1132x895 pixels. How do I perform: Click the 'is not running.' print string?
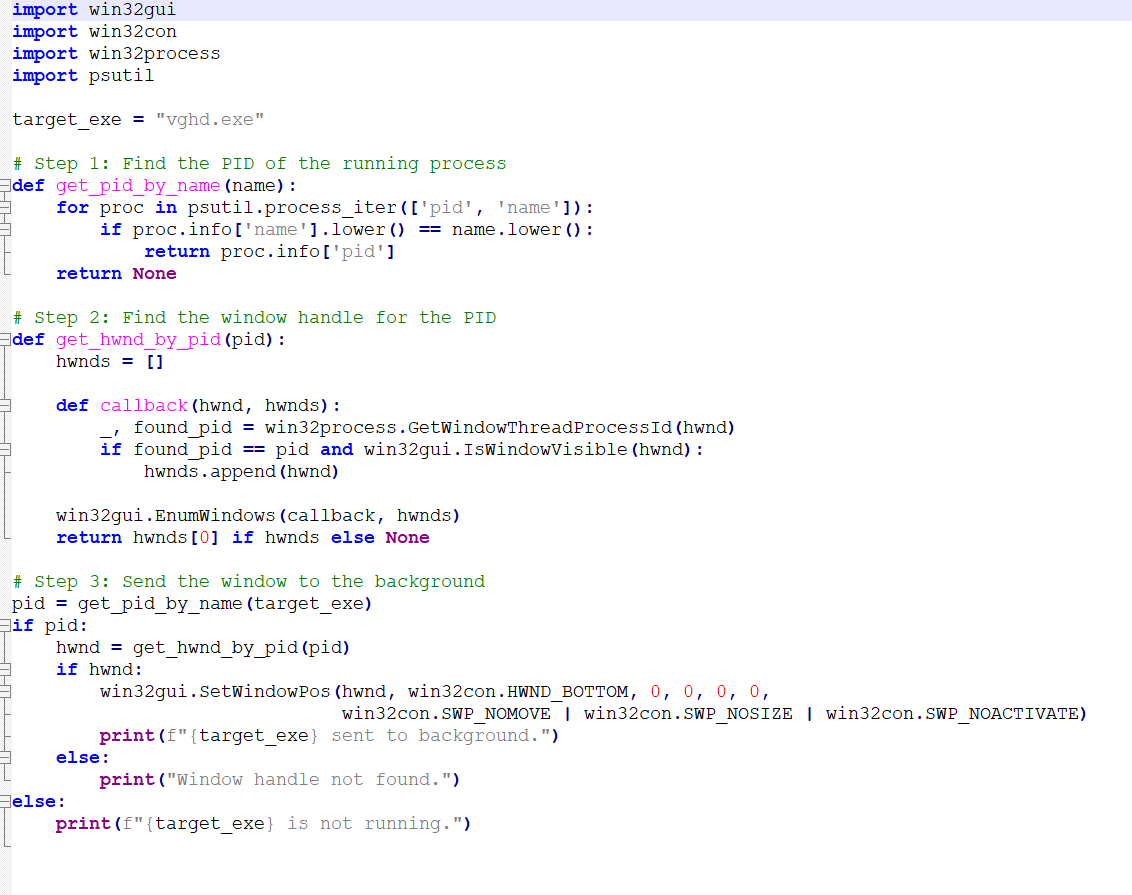click(x=375, y=824)
